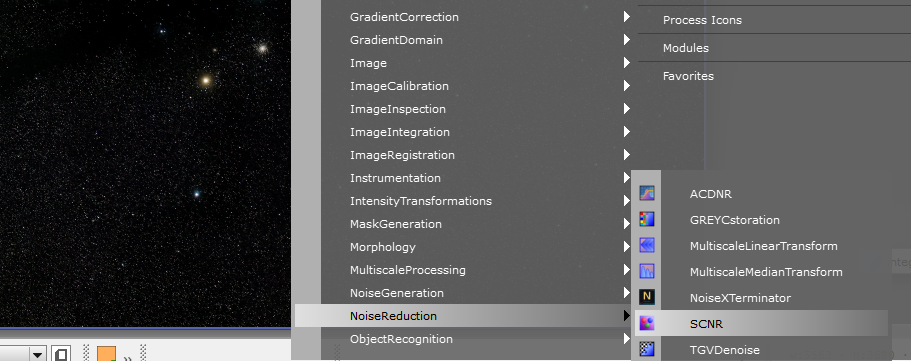The image size is (911, 361).
Task: Click the bright orange star in the image
Action: [205, 80]
